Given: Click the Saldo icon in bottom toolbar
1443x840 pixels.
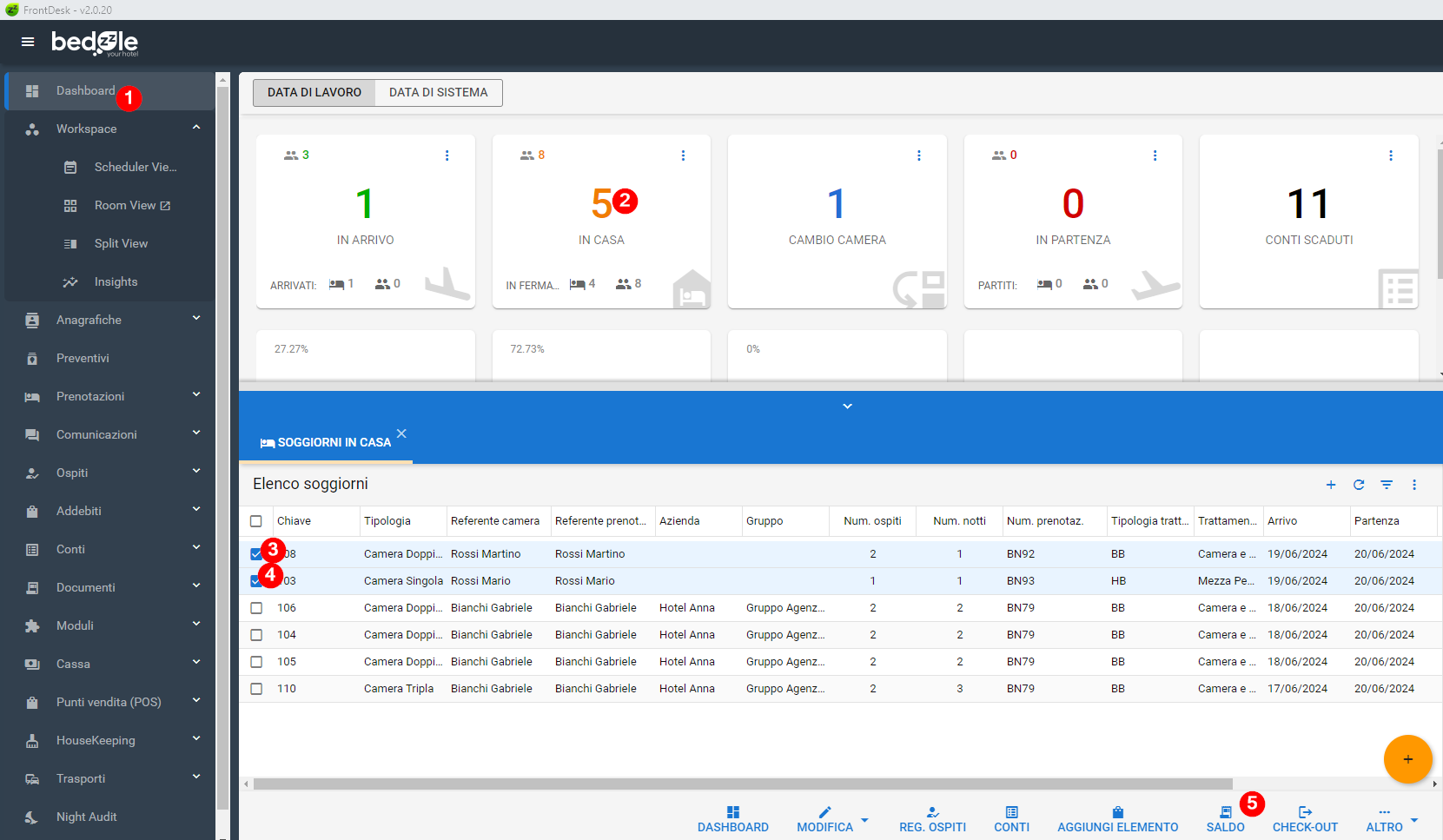Looking at the screenshot, I should pyautogui.click(x=1225, y=812).
